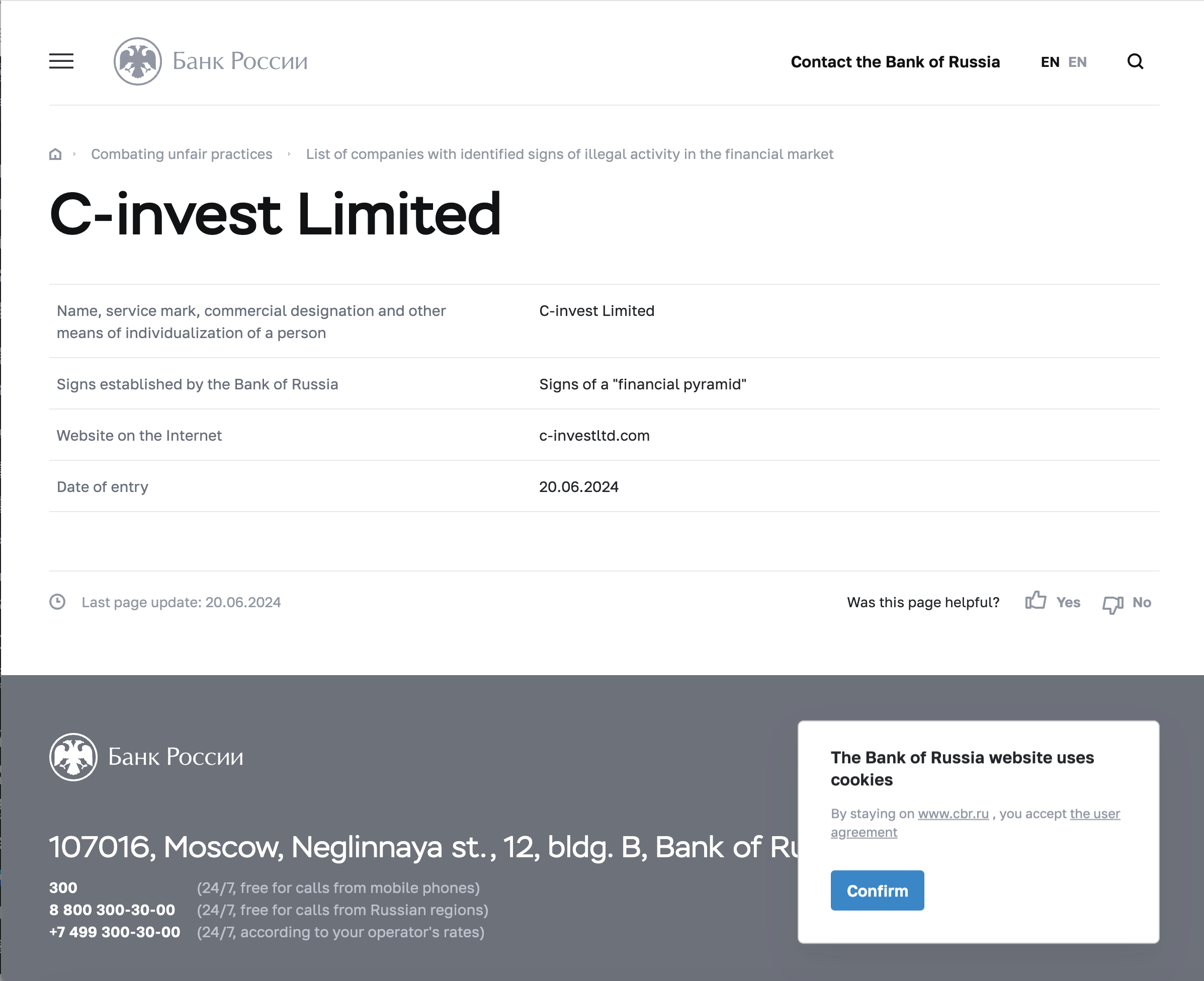Open the search magnifier icon

[1135, 61]
